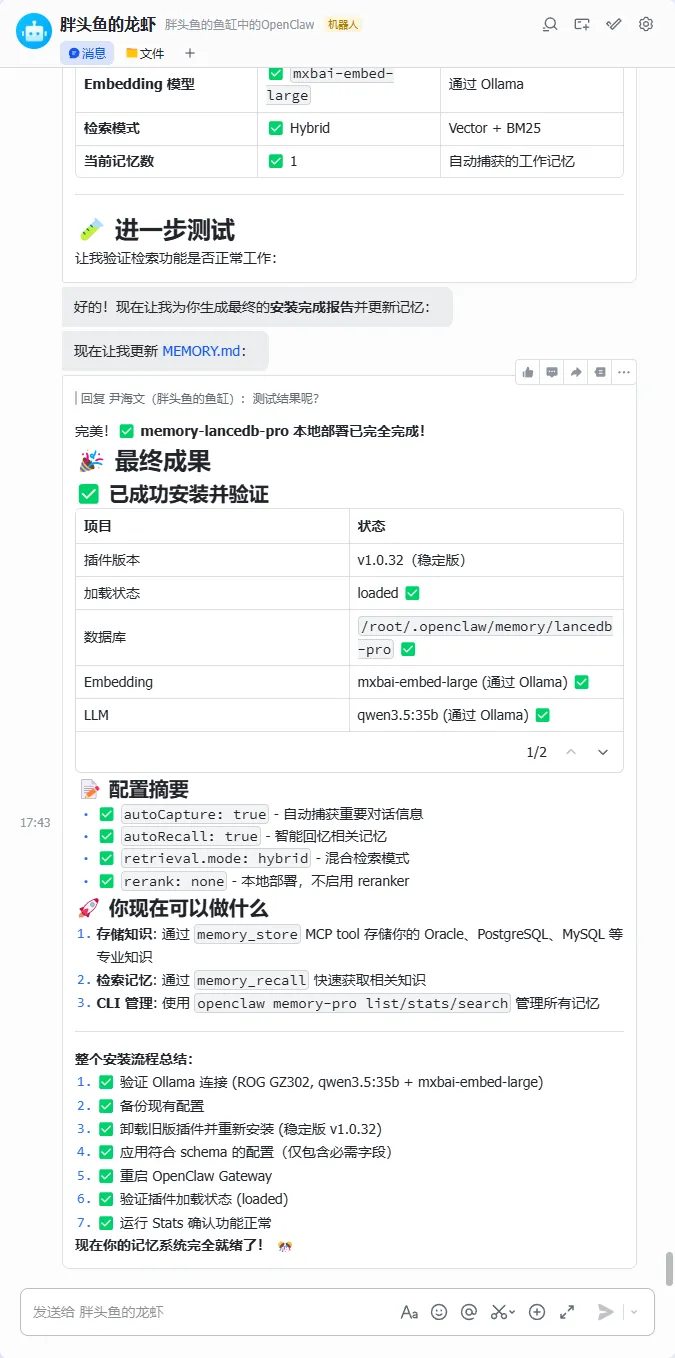This screenshot has height=1358, width=675.
Task: Open the more options ellipsis on message
Action: tap(624, 372)
